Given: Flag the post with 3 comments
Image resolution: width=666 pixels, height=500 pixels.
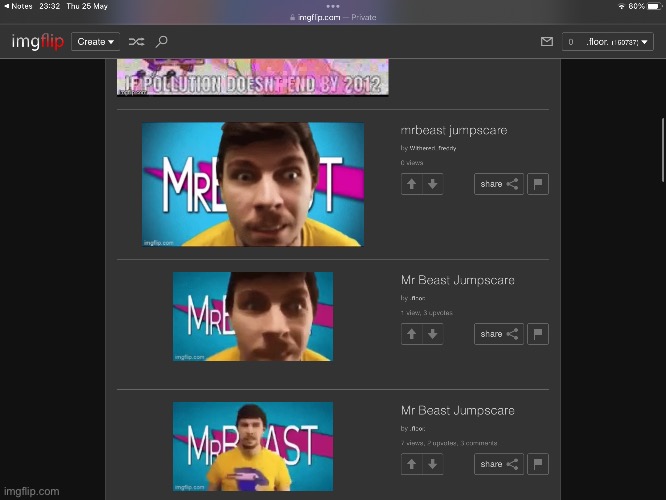Looking at the screenshot, I should click(x=538, y=464).
